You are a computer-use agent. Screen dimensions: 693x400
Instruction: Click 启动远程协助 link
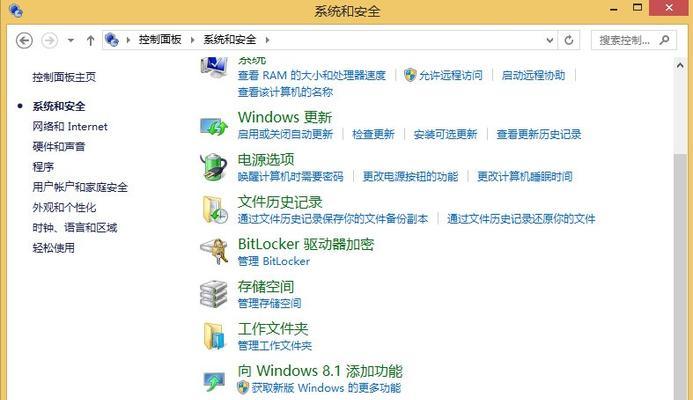pyautogui.click(x=533, y=76)
